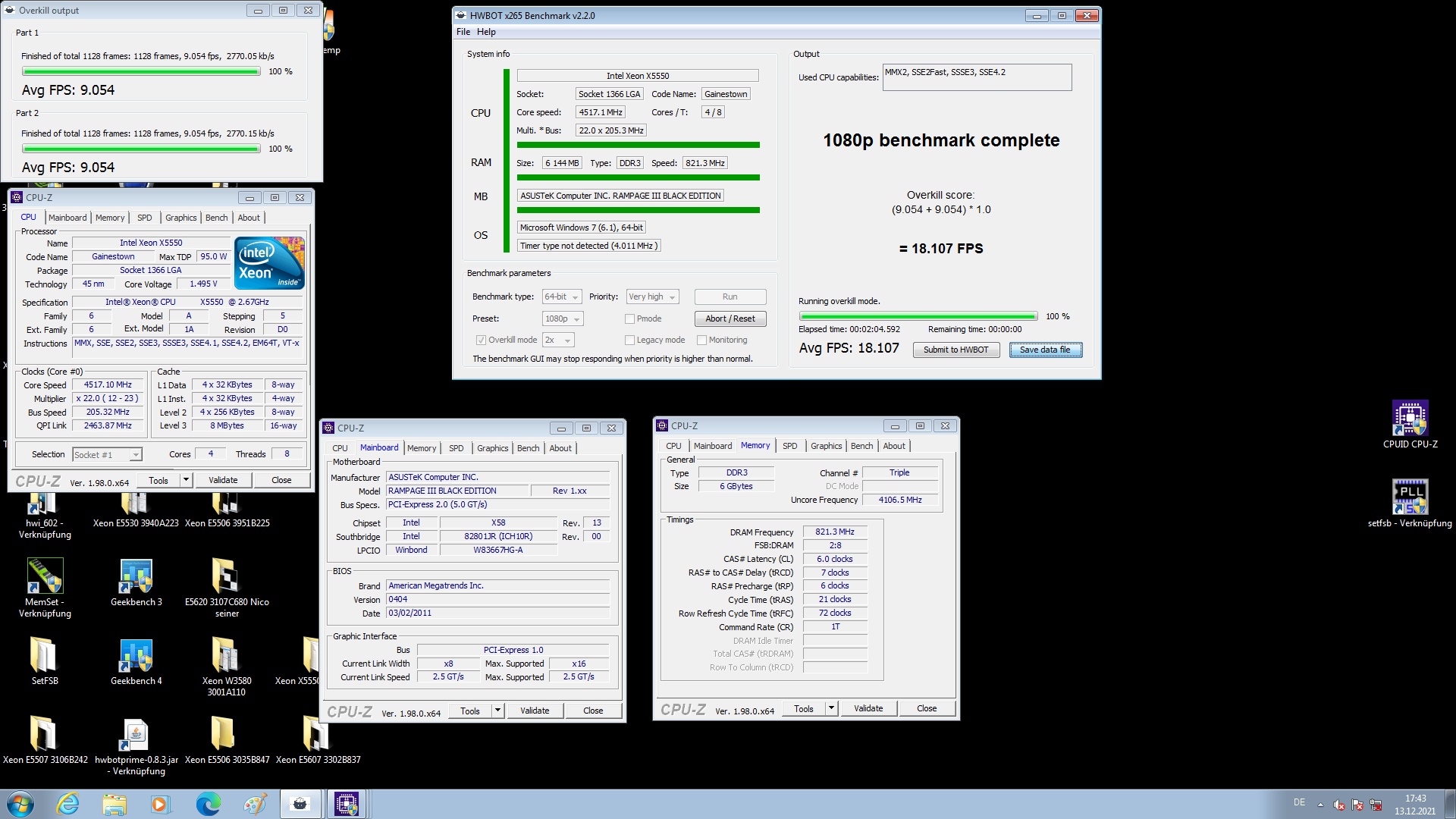Click Part 2 progress bar in Overkill output
The height and width of the screenshot is (819, 1456).
click(141, 149)
